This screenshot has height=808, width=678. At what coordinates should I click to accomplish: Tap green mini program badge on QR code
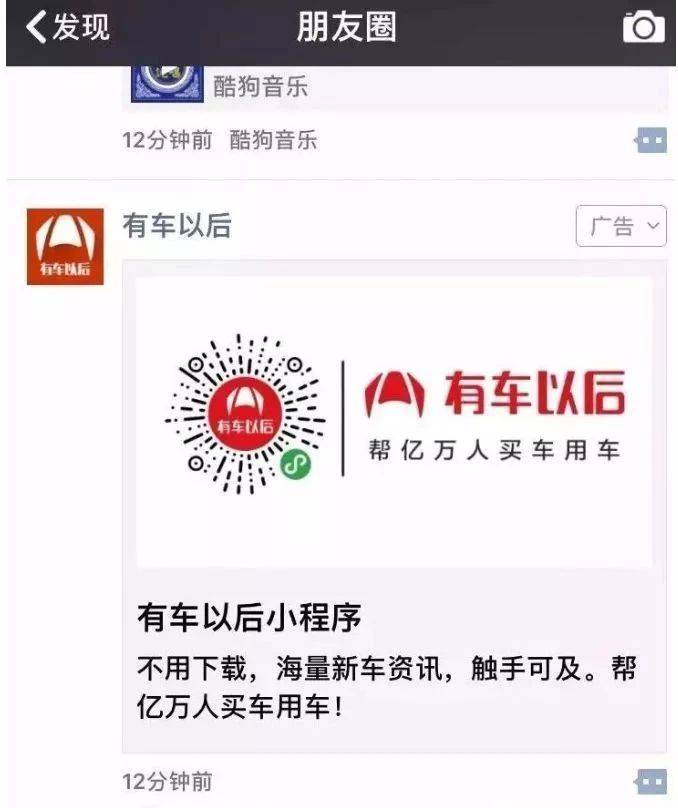click(295, 464)
